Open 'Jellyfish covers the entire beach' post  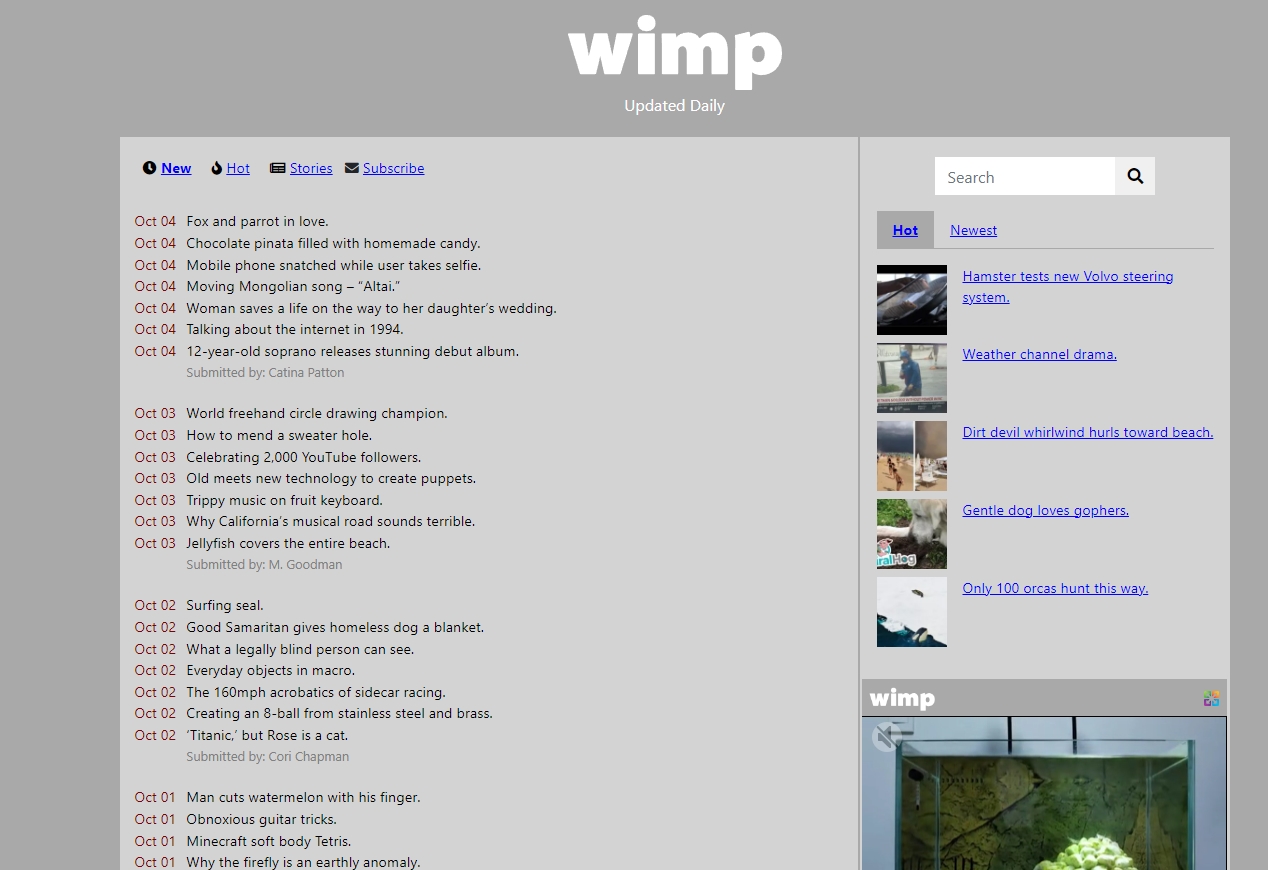[288, 543]
